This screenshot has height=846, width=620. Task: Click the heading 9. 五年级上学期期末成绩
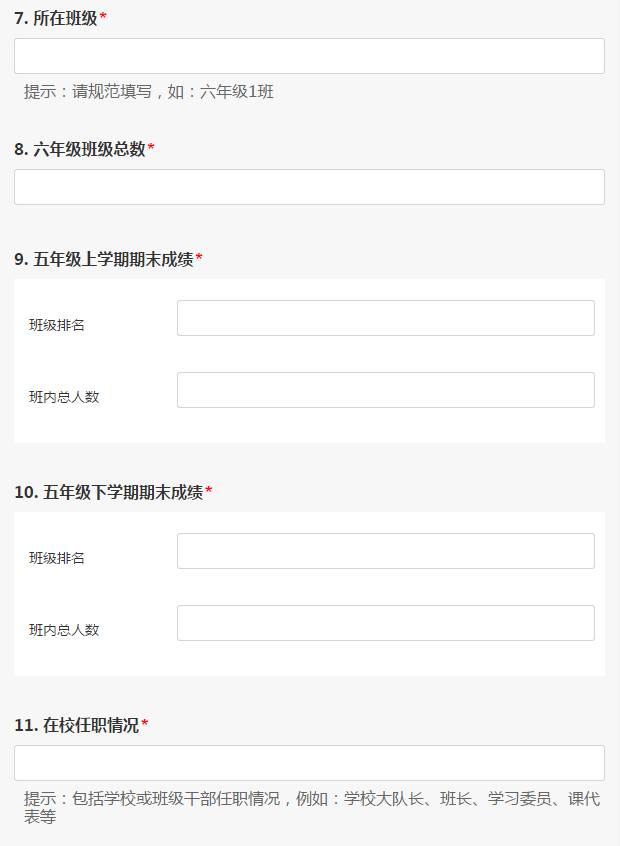[x=103, y=259]
